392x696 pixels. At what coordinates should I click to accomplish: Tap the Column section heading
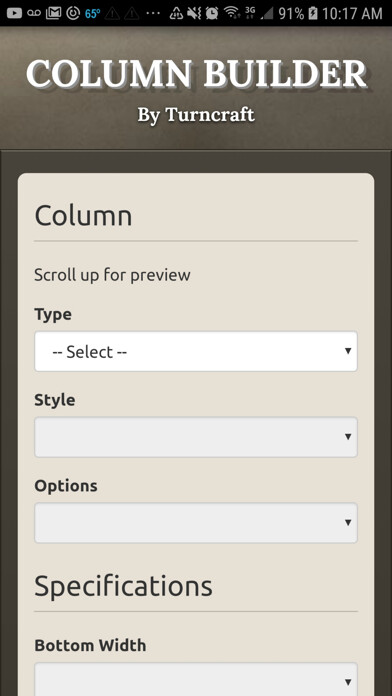[83, 216]
